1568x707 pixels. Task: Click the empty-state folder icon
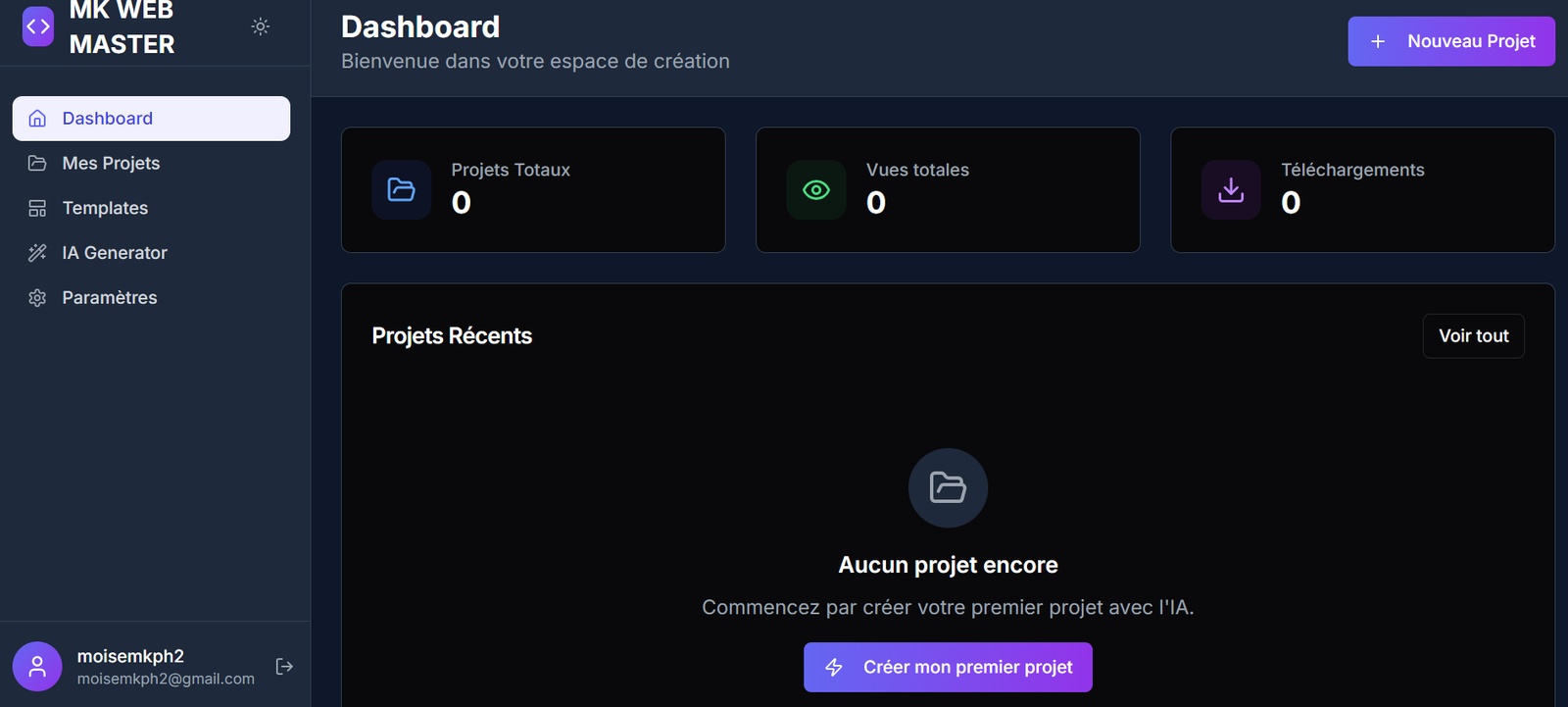click(948, 487)
